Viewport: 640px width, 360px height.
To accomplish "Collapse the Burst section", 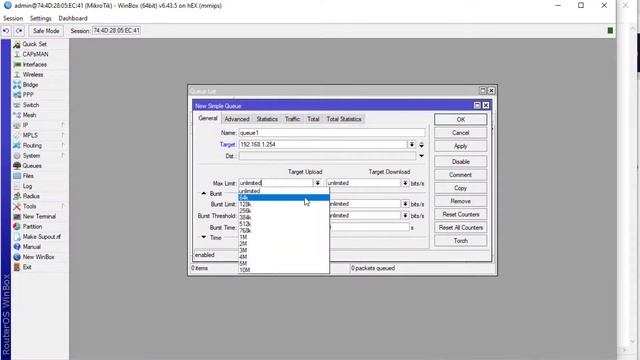I will coord(204,193).
